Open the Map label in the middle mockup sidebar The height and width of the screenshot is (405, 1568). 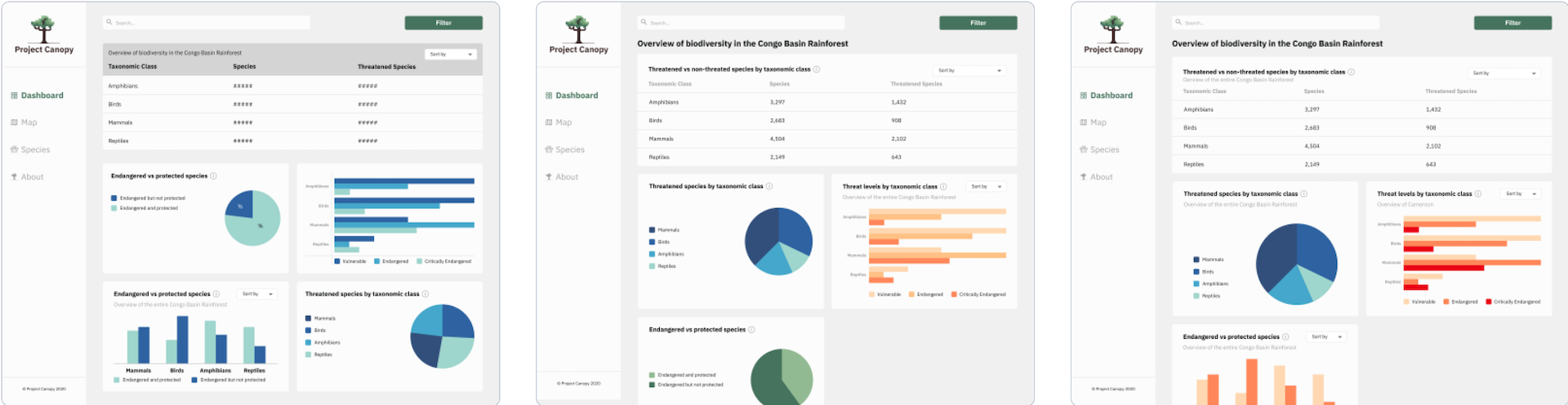pos(564,122)
